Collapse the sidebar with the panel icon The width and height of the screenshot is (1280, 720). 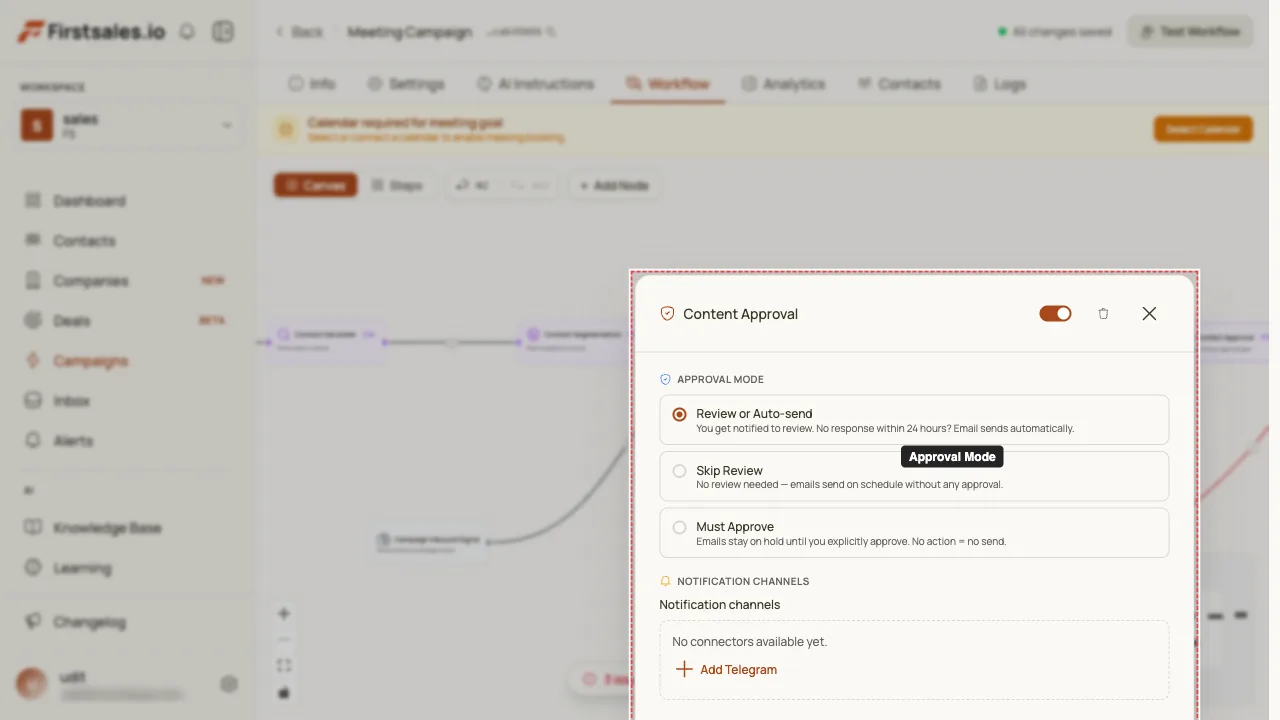(223, 32)
